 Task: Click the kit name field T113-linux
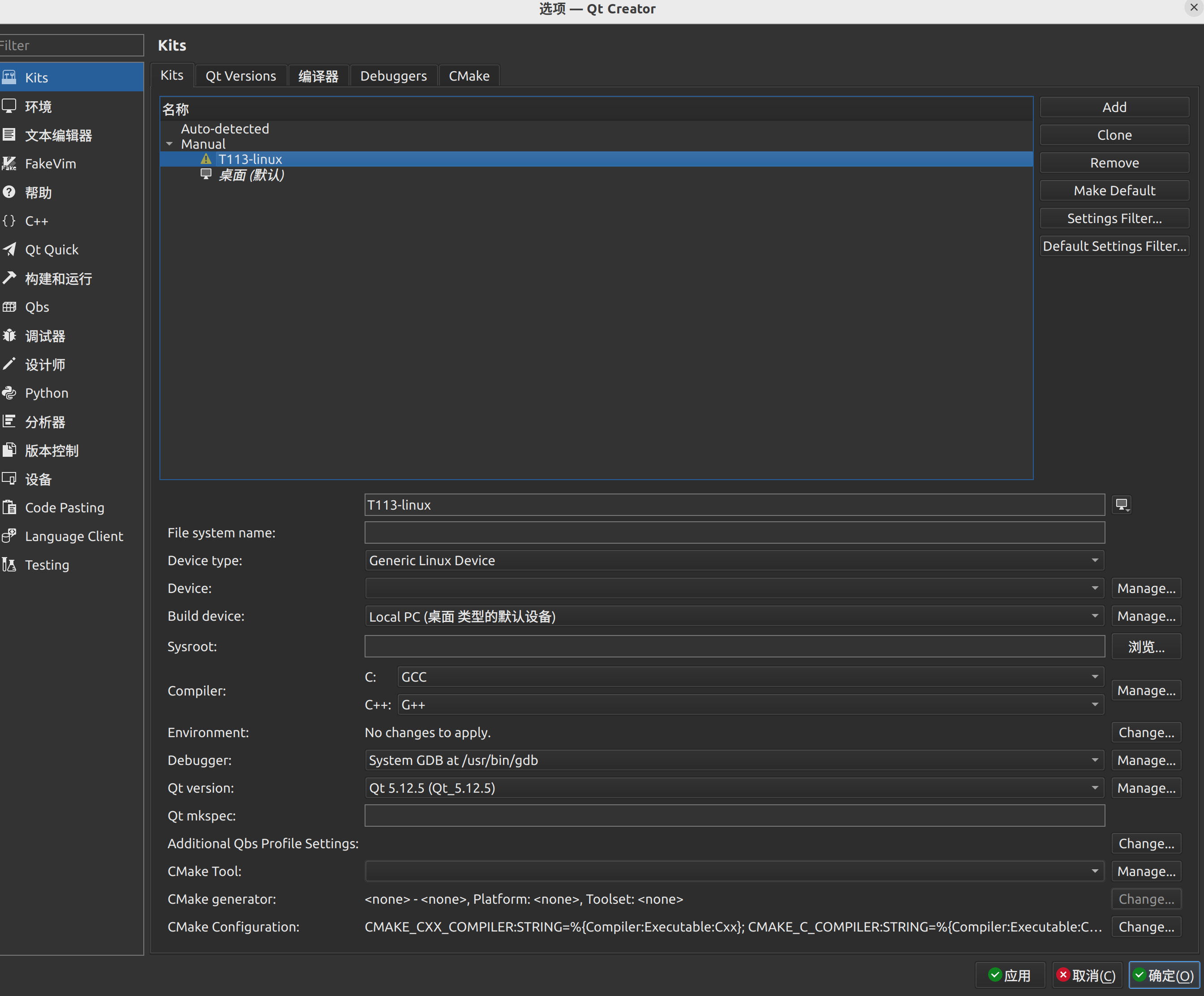click(735, 505)
